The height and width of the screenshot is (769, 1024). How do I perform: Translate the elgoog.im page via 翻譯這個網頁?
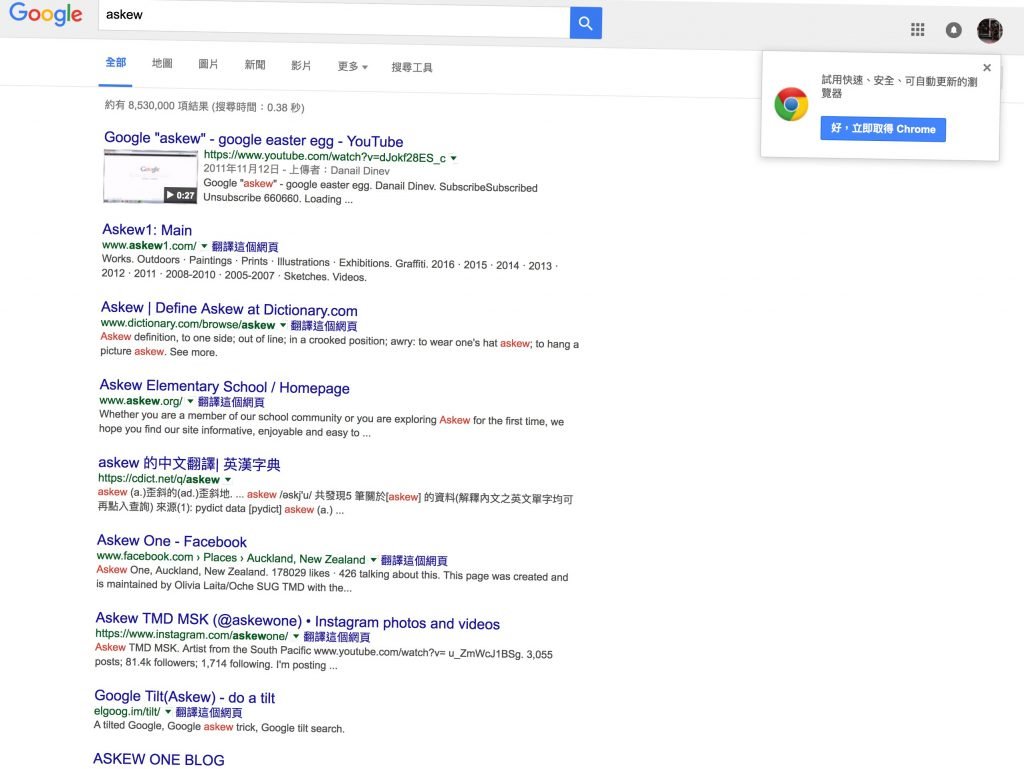click(x=209, y=712)
